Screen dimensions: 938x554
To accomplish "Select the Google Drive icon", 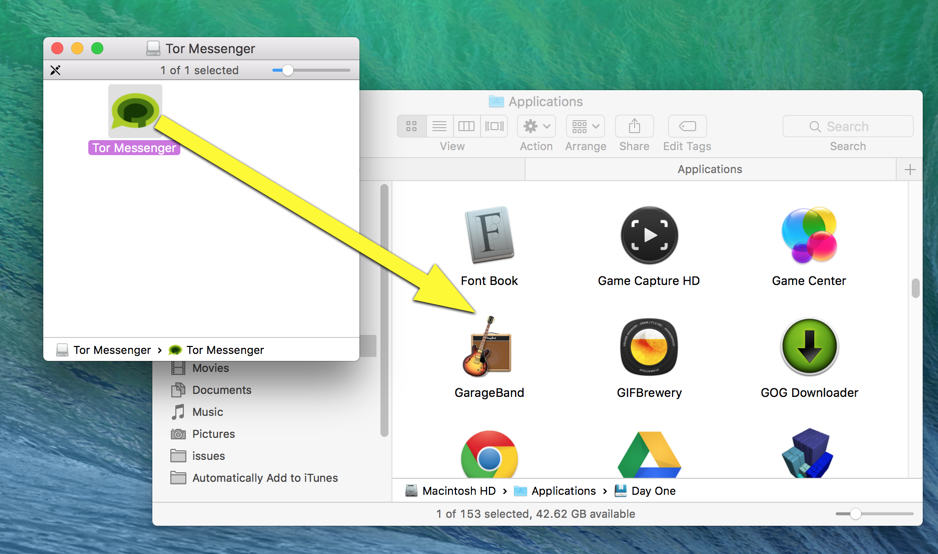I will coord(649,457).
